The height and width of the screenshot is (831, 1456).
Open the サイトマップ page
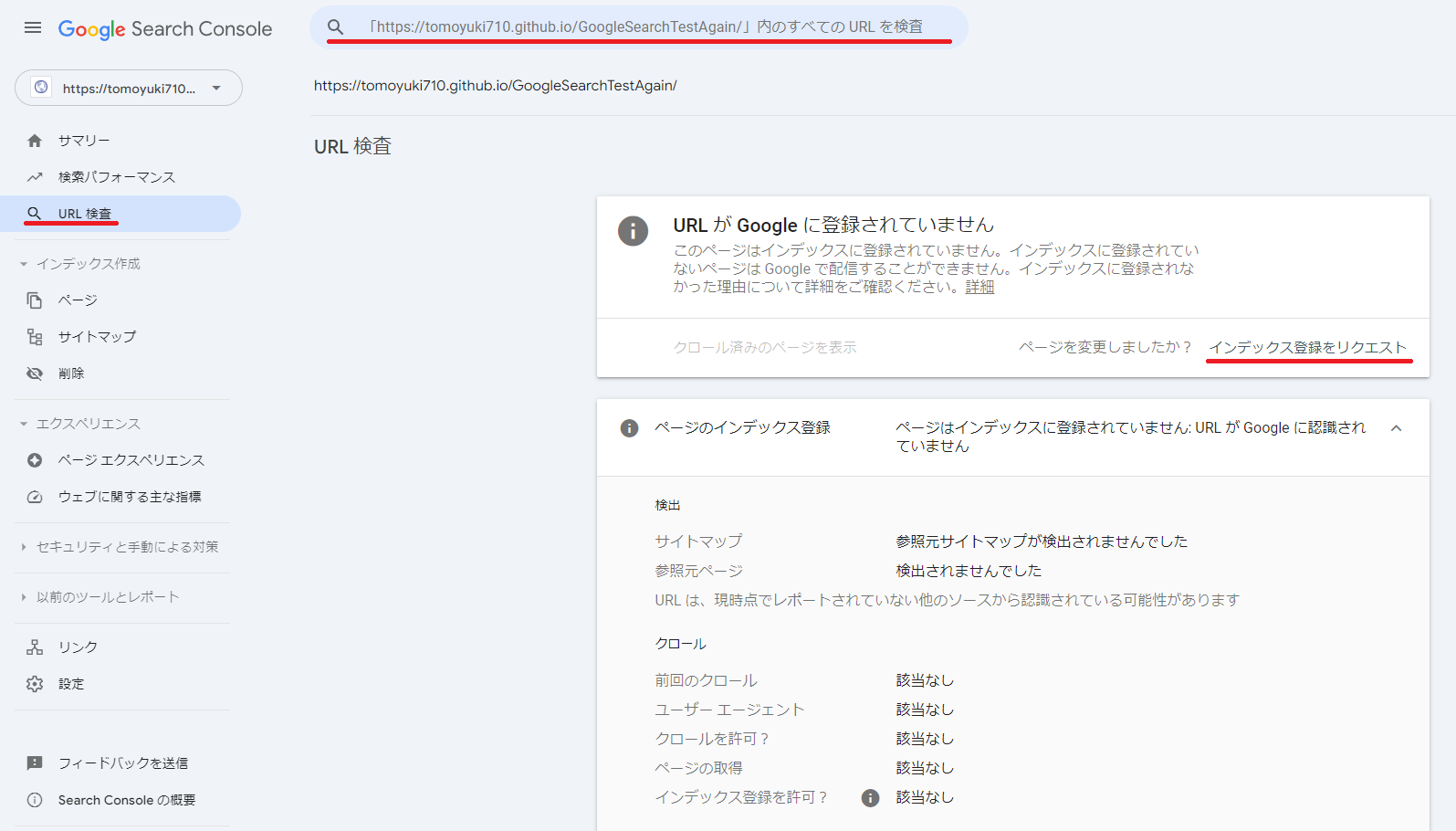click(120, 337)
